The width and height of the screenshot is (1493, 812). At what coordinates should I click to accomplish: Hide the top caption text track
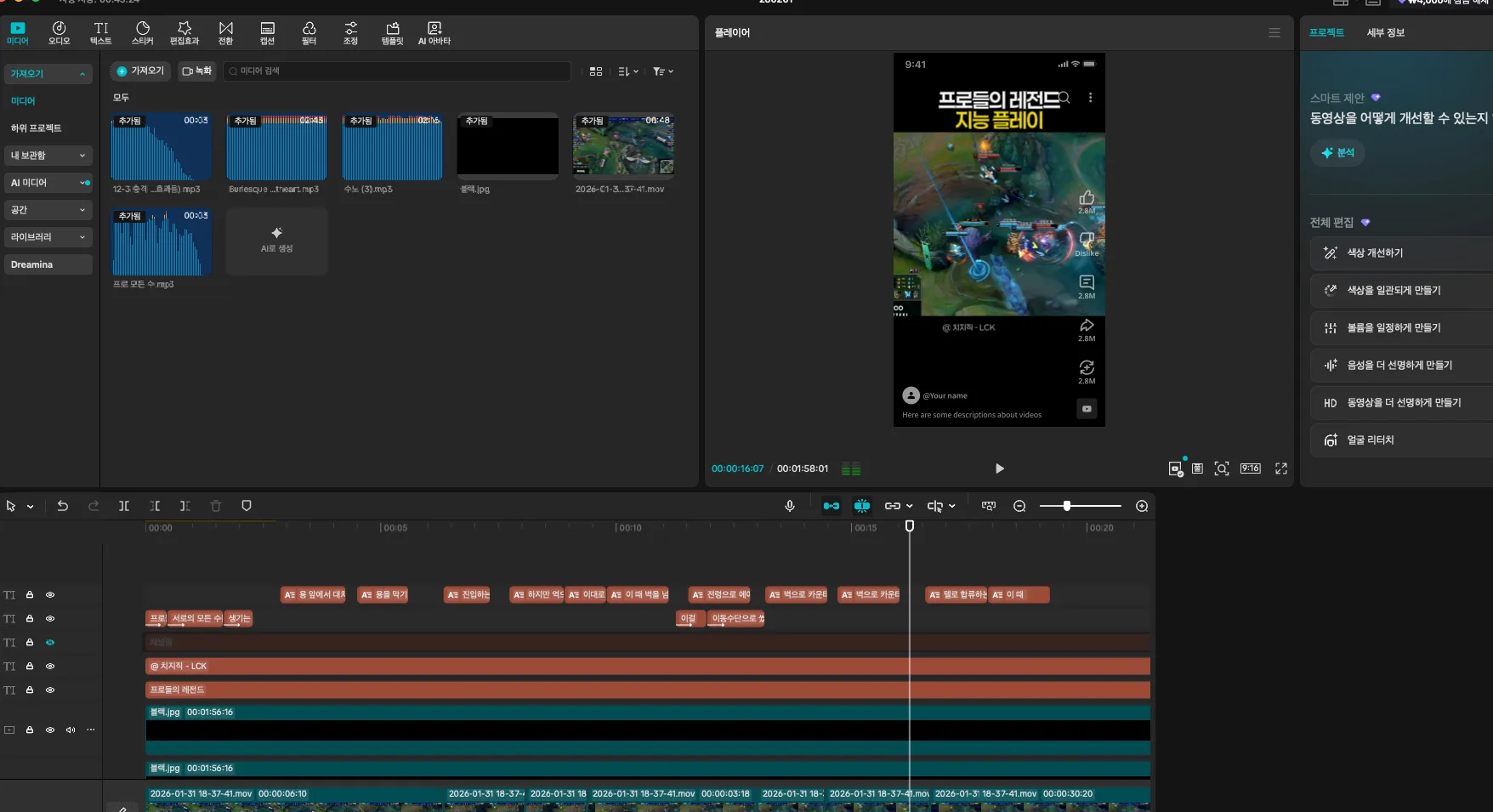click(50, 595)
